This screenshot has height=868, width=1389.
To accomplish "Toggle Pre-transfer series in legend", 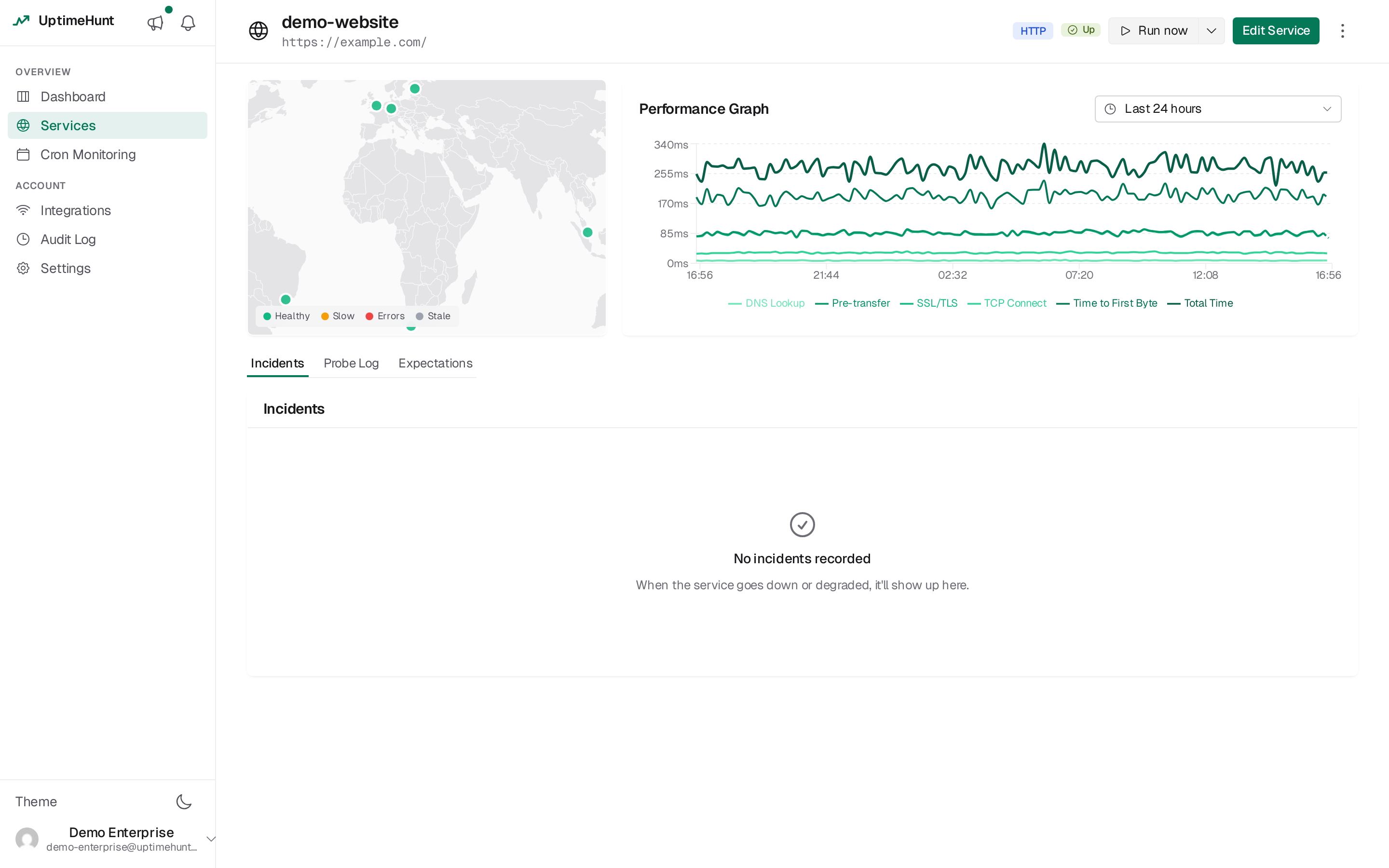I will click(852, 303).
